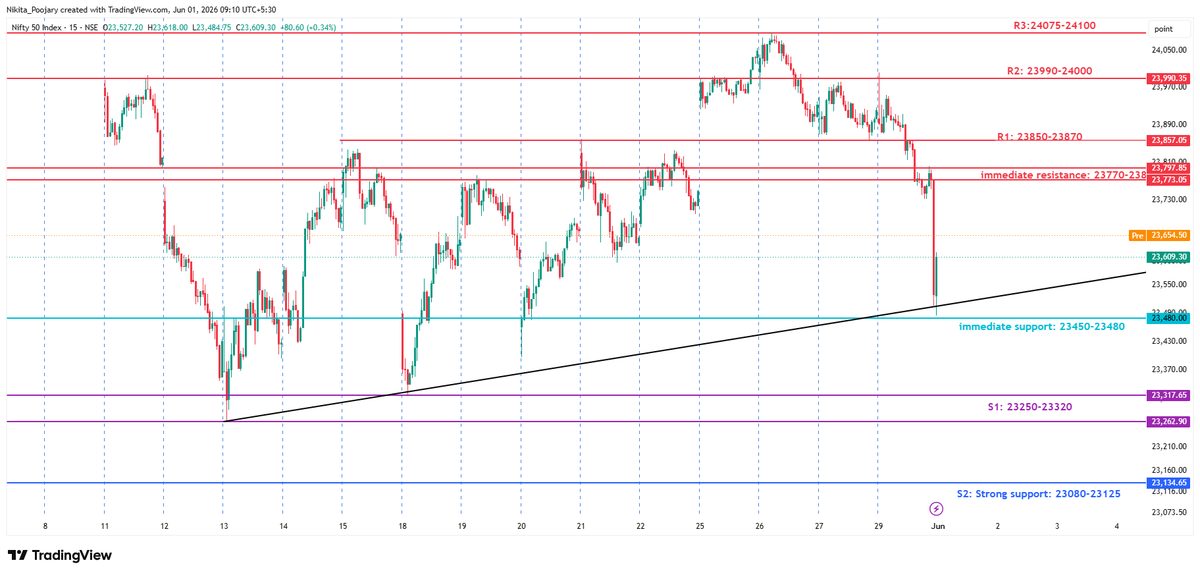Click the 23,550.00 price scale value
Viewport: 1200px width, 575px height.
pos(1169,286)
